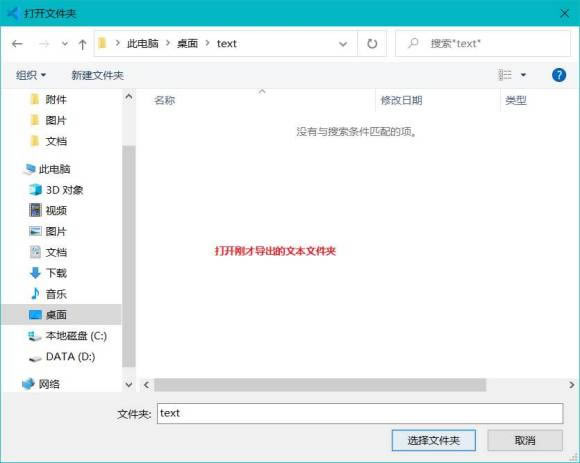Screen dimensions: 580x463
Task: Refresh the text folder listing
Action: point(372,44)
